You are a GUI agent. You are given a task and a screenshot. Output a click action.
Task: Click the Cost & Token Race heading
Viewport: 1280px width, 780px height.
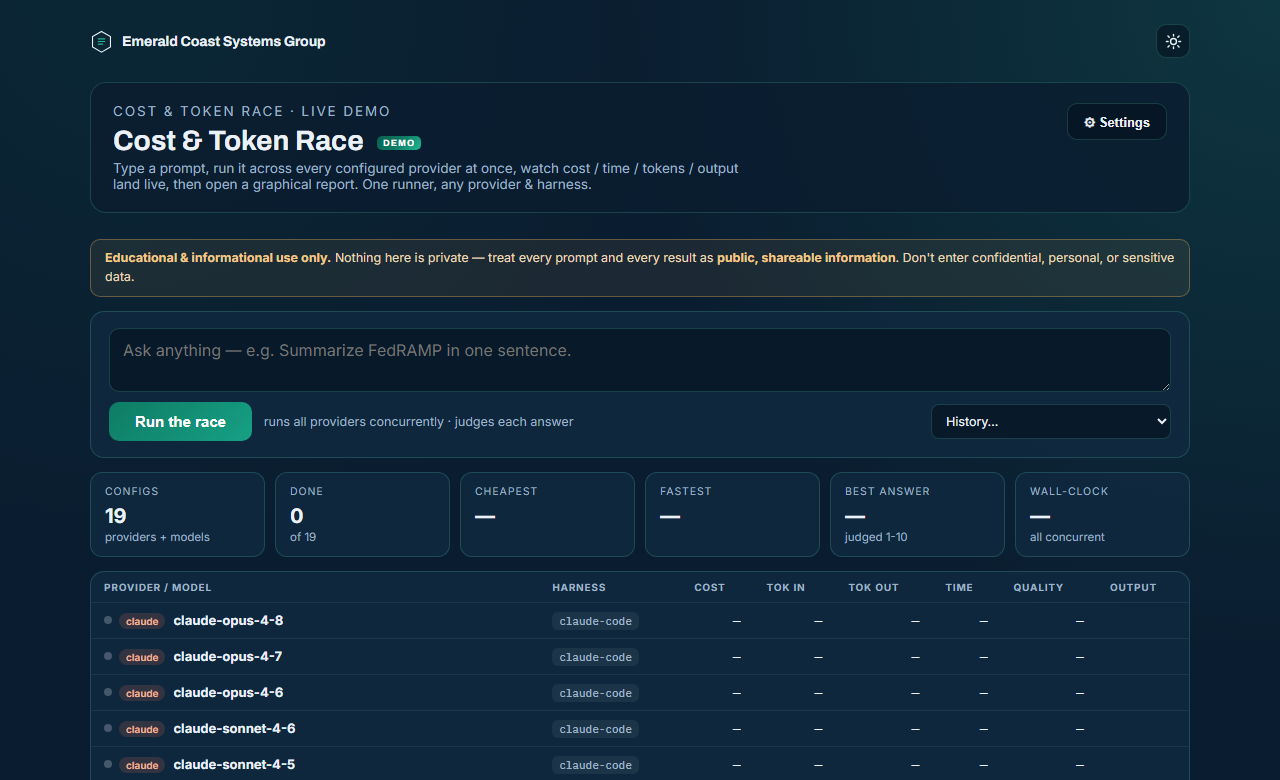click(x=238, y=141)
